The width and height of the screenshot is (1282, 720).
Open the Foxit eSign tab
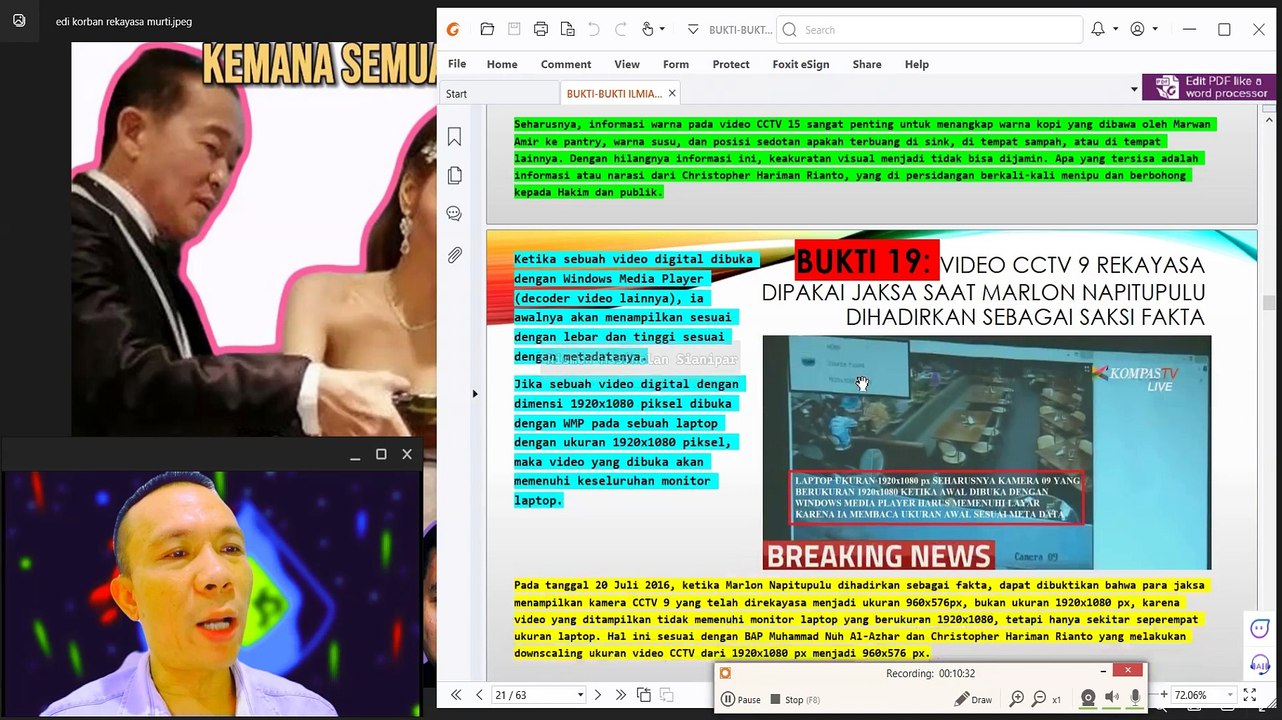click(x=801, y=64)
